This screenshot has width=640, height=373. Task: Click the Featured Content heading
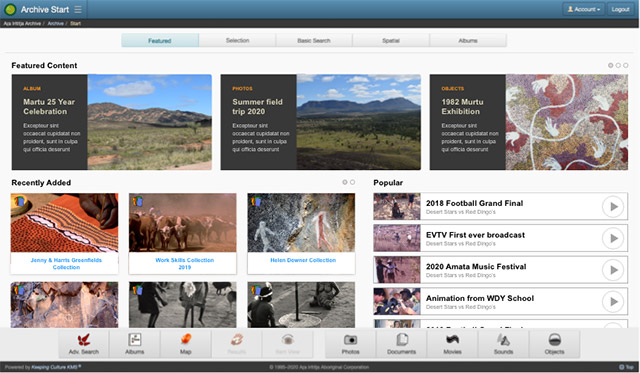pos(44,65)
